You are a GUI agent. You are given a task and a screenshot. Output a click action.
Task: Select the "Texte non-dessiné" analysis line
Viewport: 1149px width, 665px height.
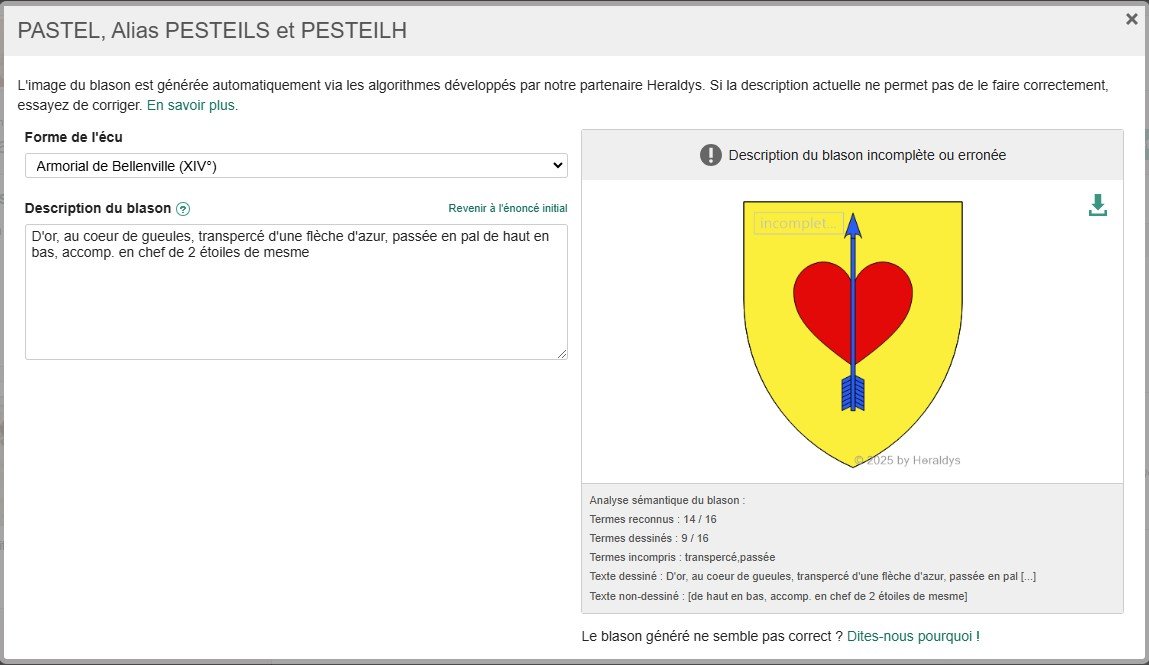click(778, 596)
